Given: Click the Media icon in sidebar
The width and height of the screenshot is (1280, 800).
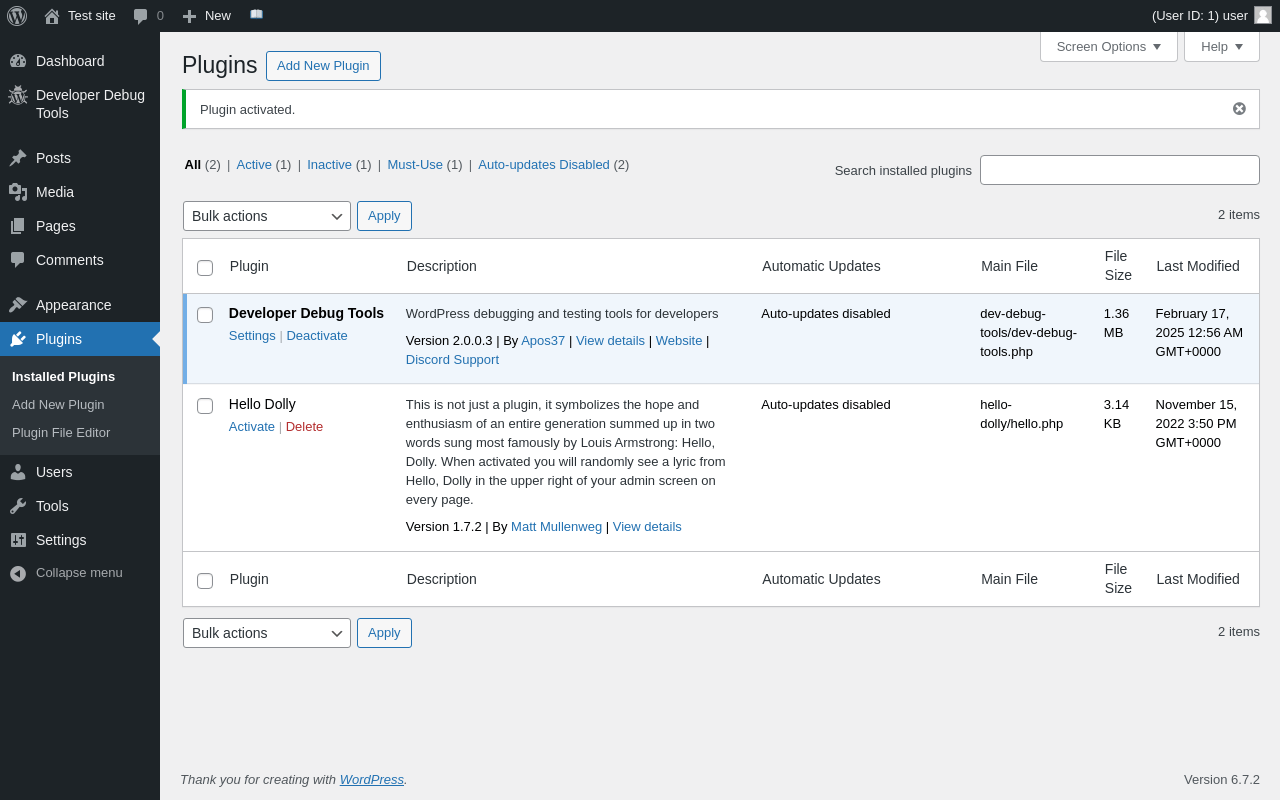Looking at the screenshot, I should coord(18,192).
